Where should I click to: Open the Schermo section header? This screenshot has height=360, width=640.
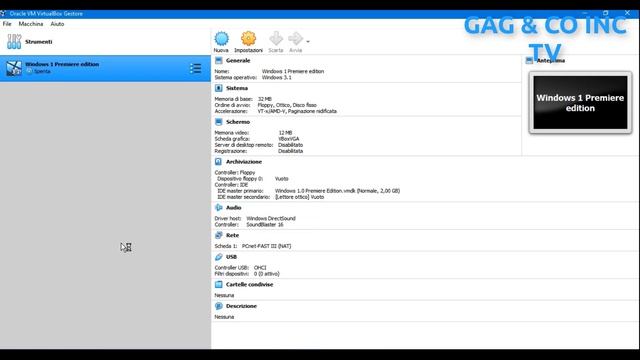tap(238, 122)
